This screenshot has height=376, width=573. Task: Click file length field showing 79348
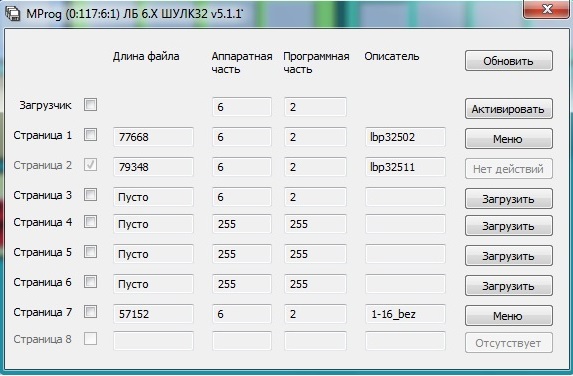click(x=153, y=167)
